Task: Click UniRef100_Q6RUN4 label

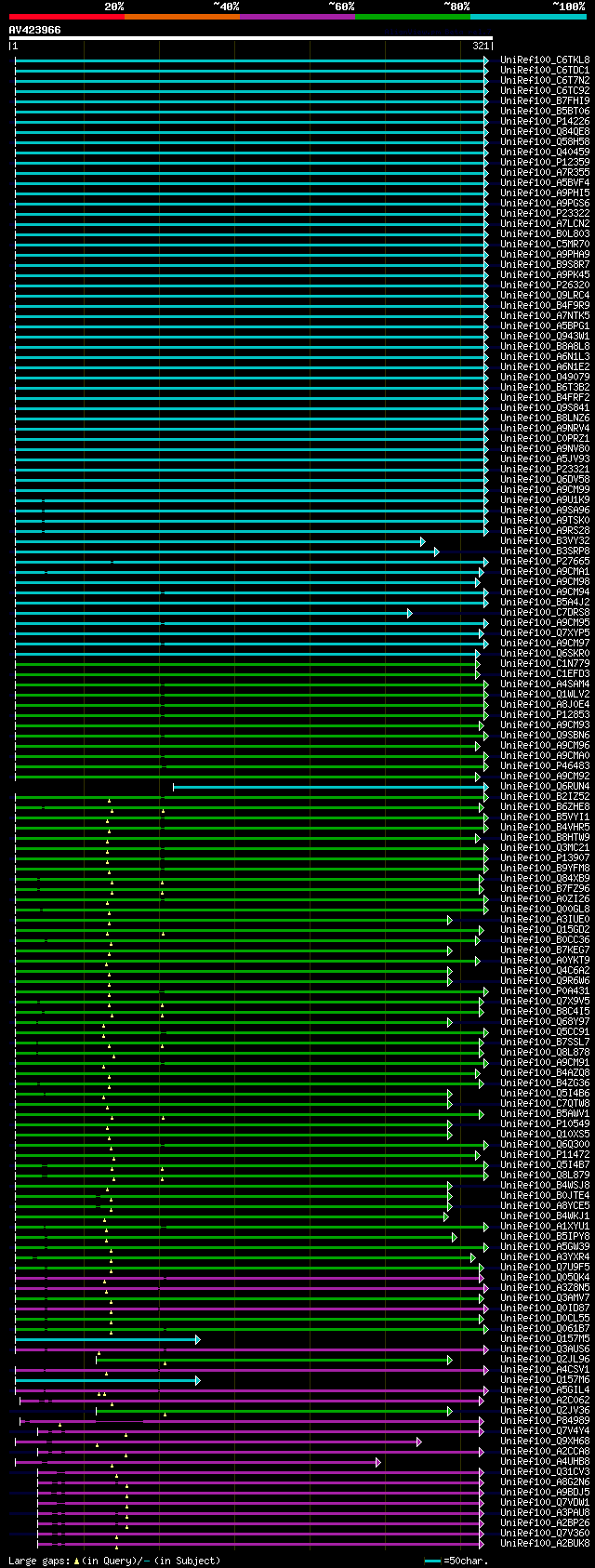Action: click(x=545, y=786)
